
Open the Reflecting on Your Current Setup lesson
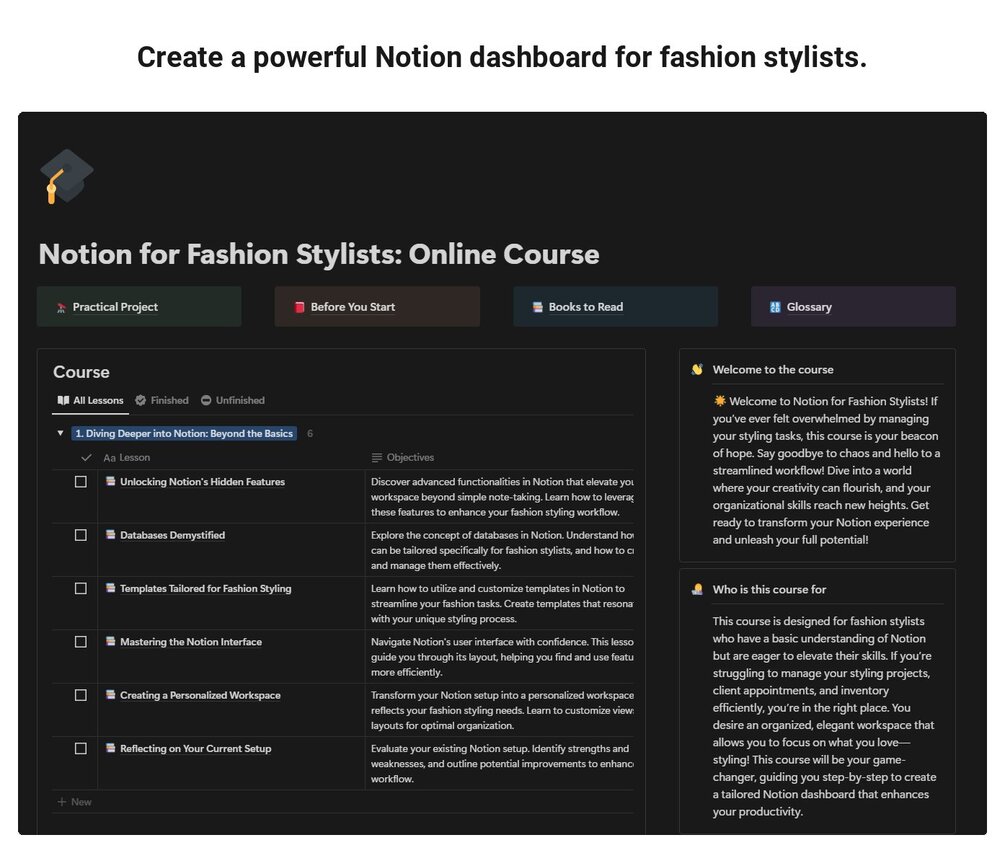tap(195, 749)
